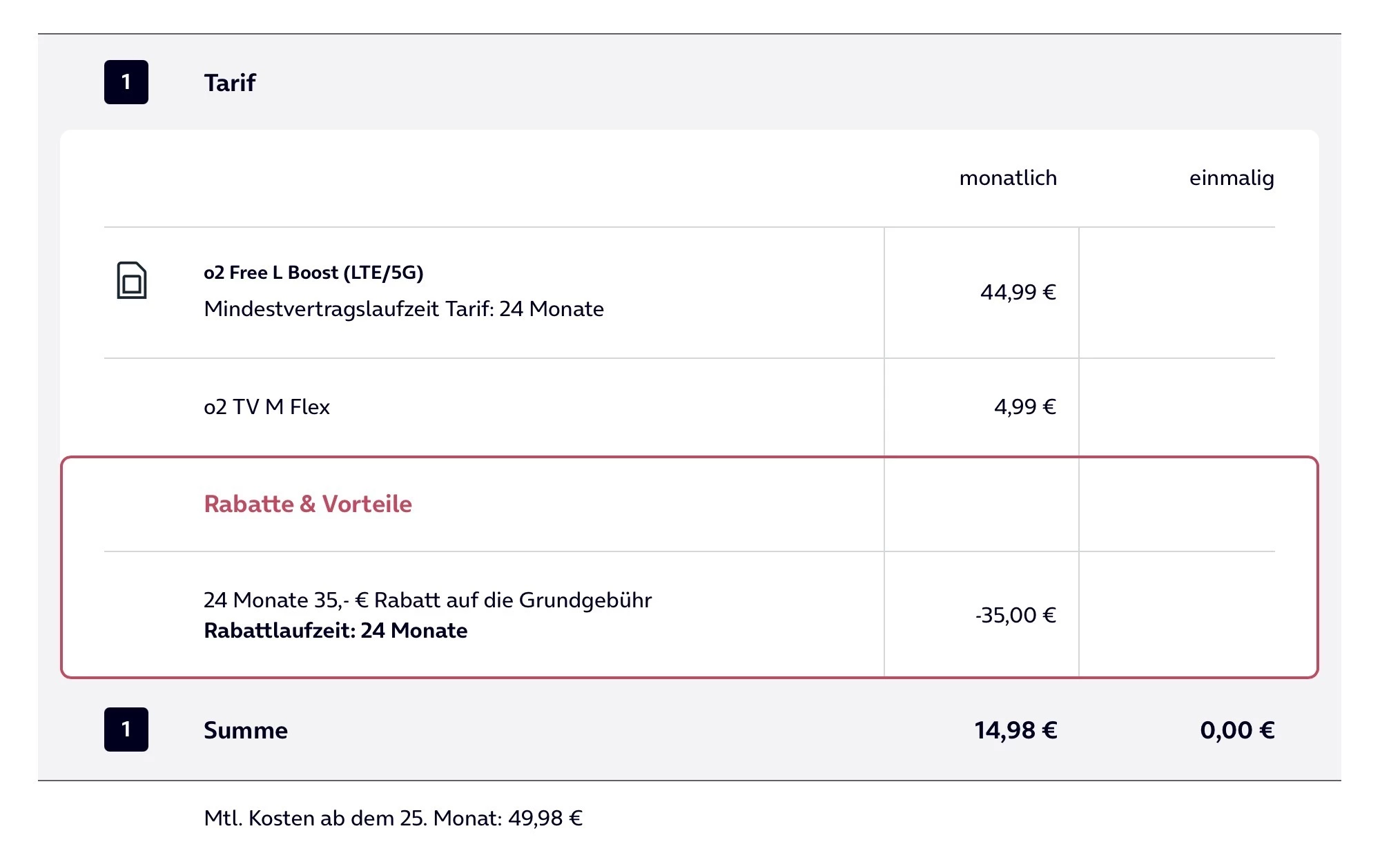This screenshot has width=1400, height=842.
Task: Click the Rabattlaufzeit: 24 Monate text
Action: pyautogui.click(x=336, y=630)
